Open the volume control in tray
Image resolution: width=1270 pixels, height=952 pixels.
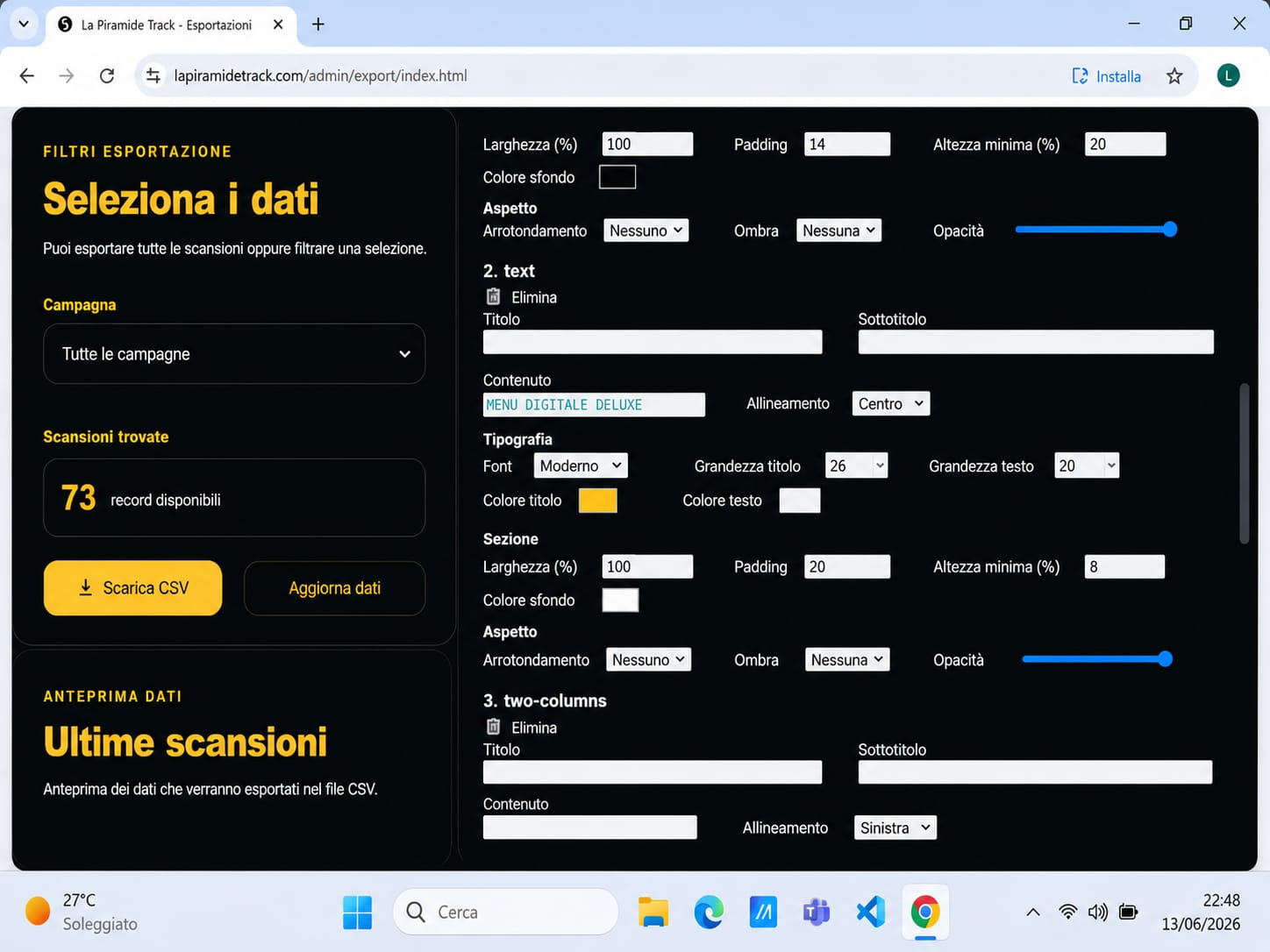point(1097,913)
